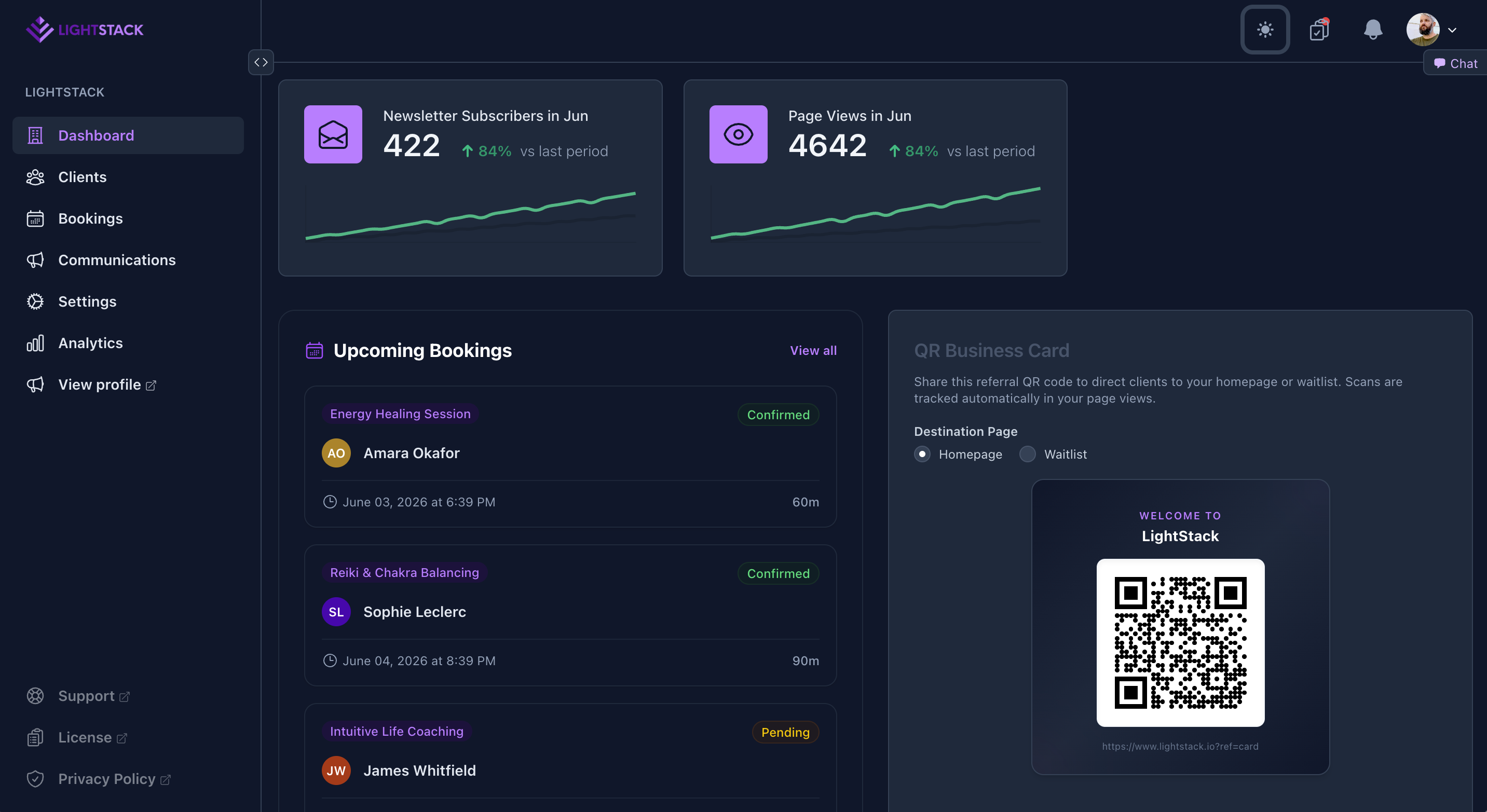Click Sophie Leclerc's SL avatar
Image resolution: width=1487 pixels, height=812 pixels.
pyautogui.click(x=336, y=612)
